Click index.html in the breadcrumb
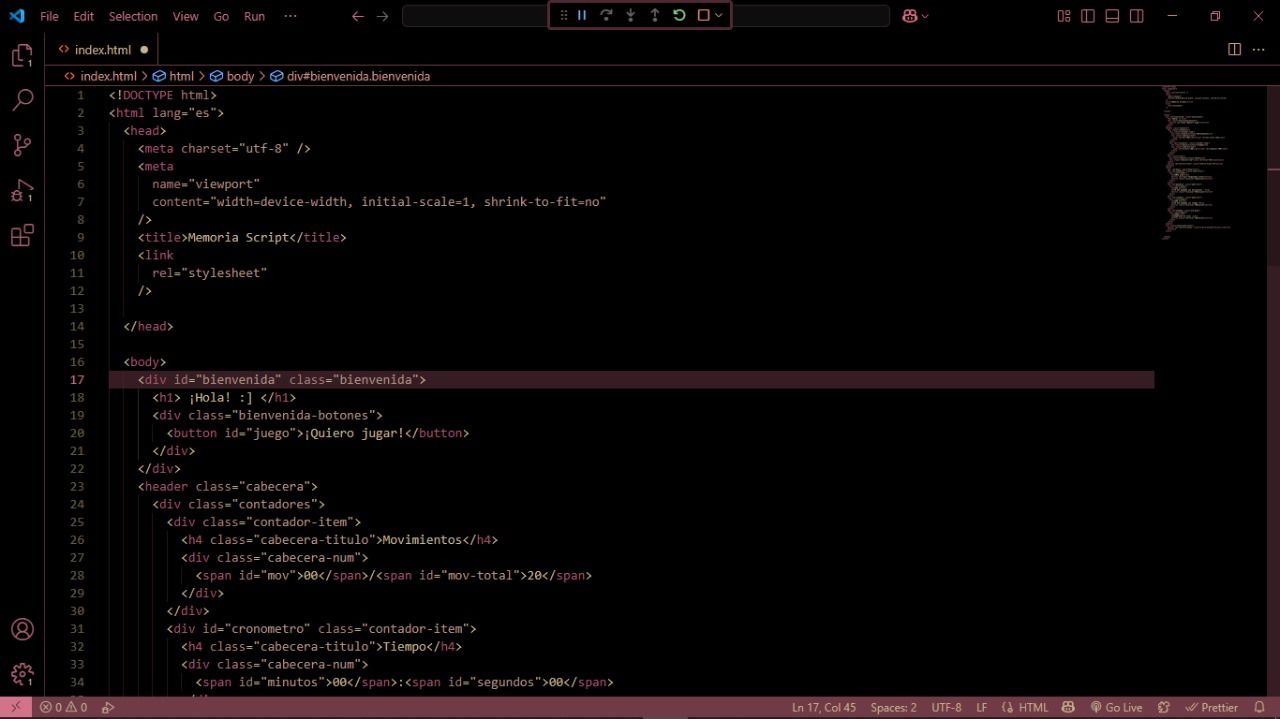The image size is (1280, 719). [108, 76]
